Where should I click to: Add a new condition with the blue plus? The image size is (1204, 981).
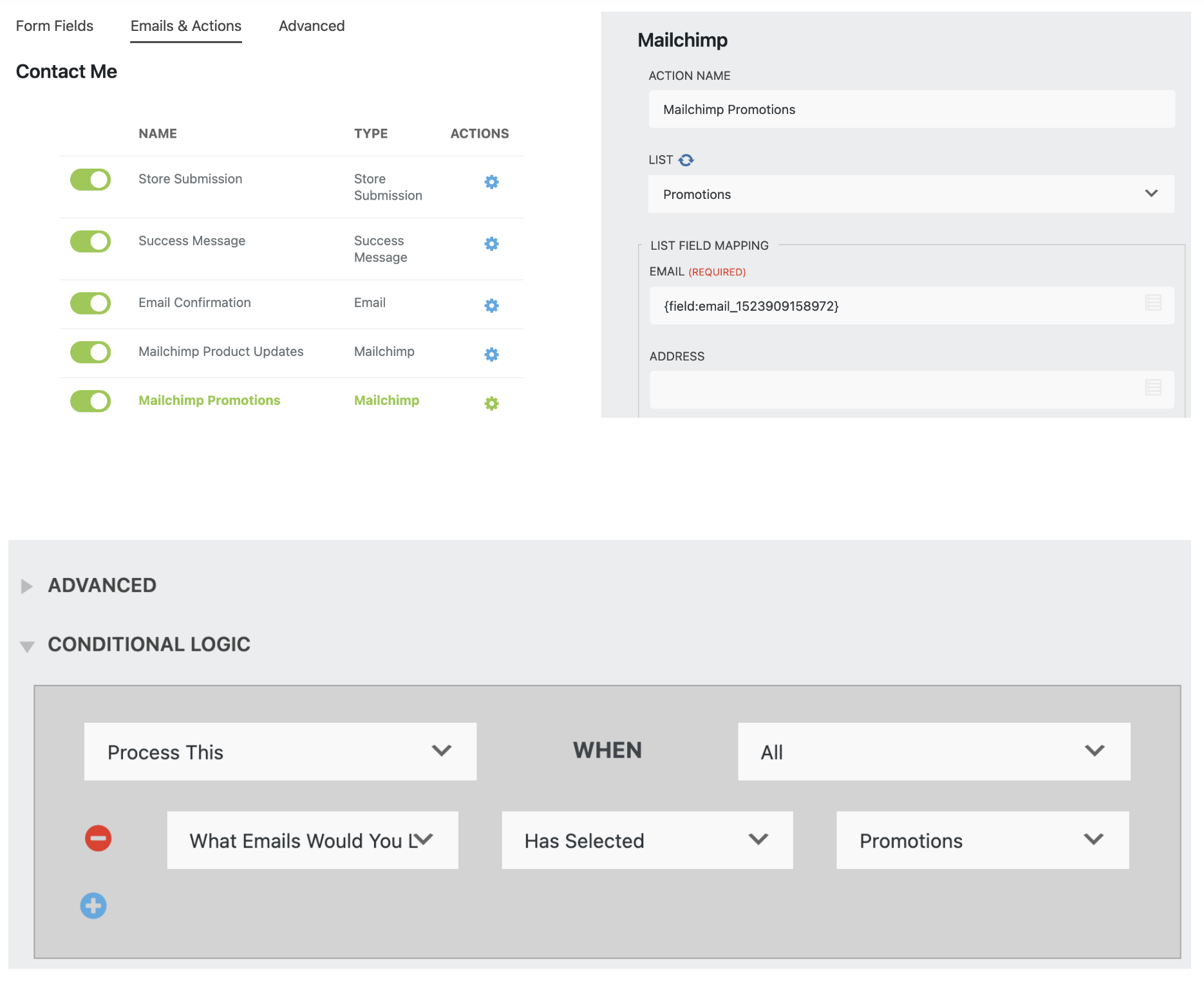tap(93, 905)
